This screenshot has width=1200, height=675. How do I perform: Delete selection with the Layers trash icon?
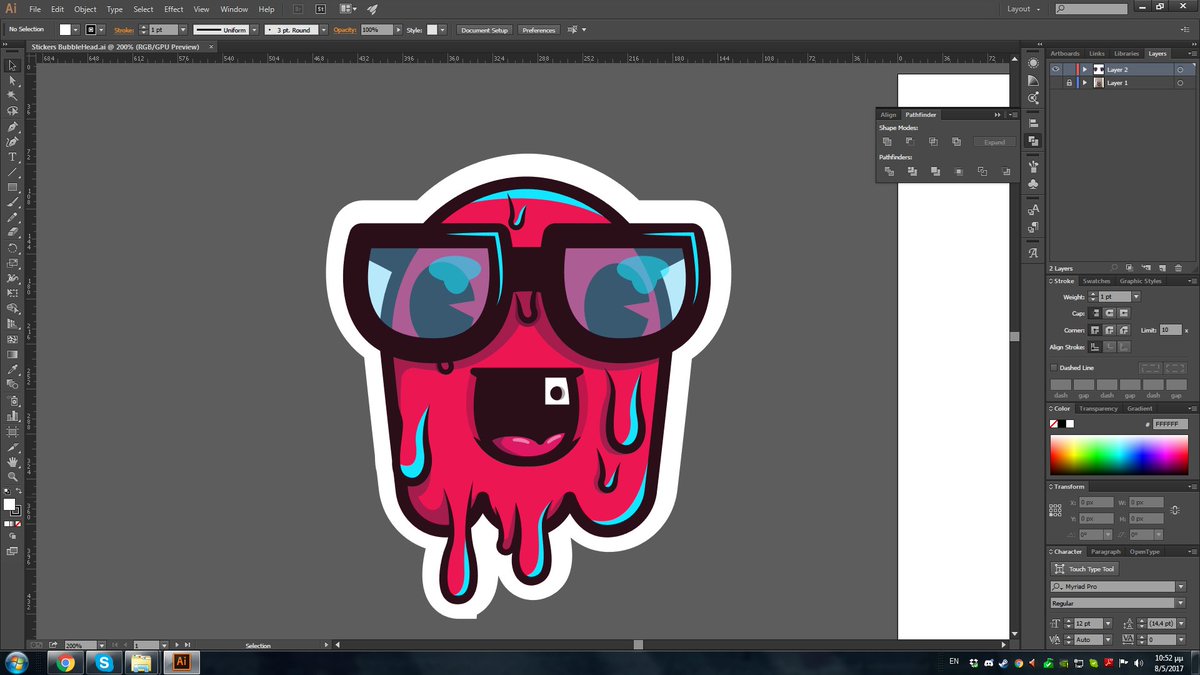coord(1178,268)
